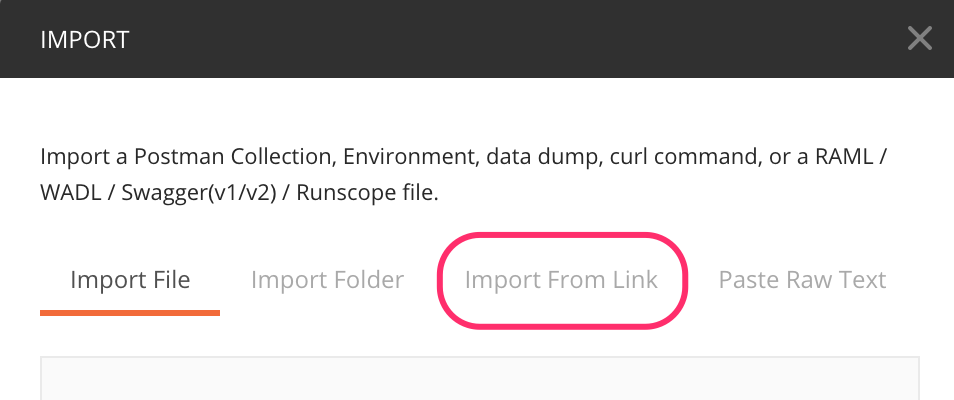The image size is (954, 400).
Task: Go to the Paste Raw Text tab
Action: pyautogui.click(x=802, y=279)
